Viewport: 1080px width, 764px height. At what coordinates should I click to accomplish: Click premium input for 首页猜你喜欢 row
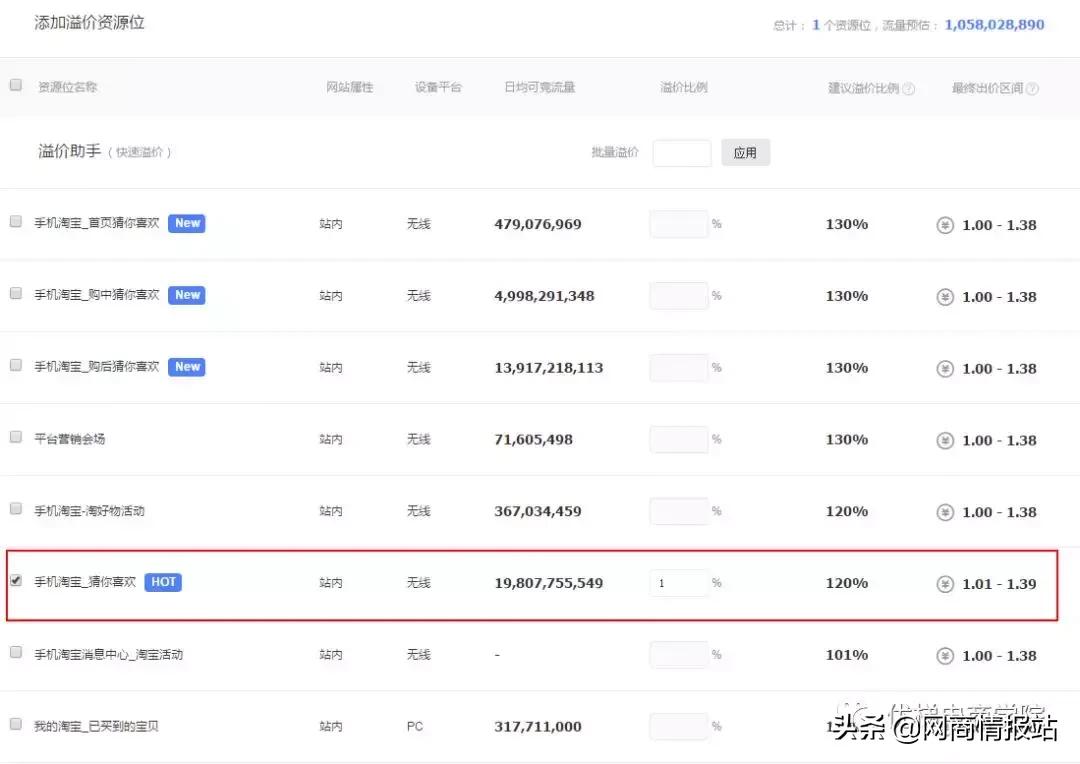pos(678,224)
